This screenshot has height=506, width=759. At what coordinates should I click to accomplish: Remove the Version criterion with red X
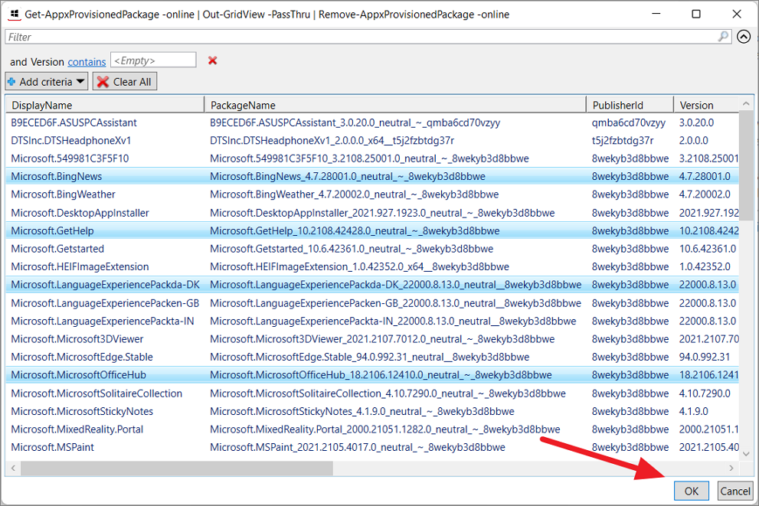(213, 61)
